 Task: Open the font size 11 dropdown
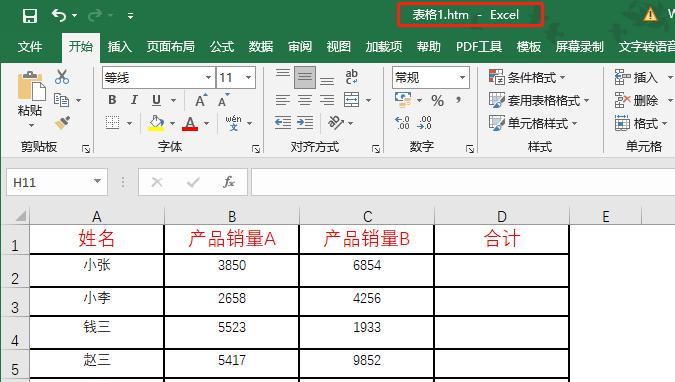click(x=248, y=78)
